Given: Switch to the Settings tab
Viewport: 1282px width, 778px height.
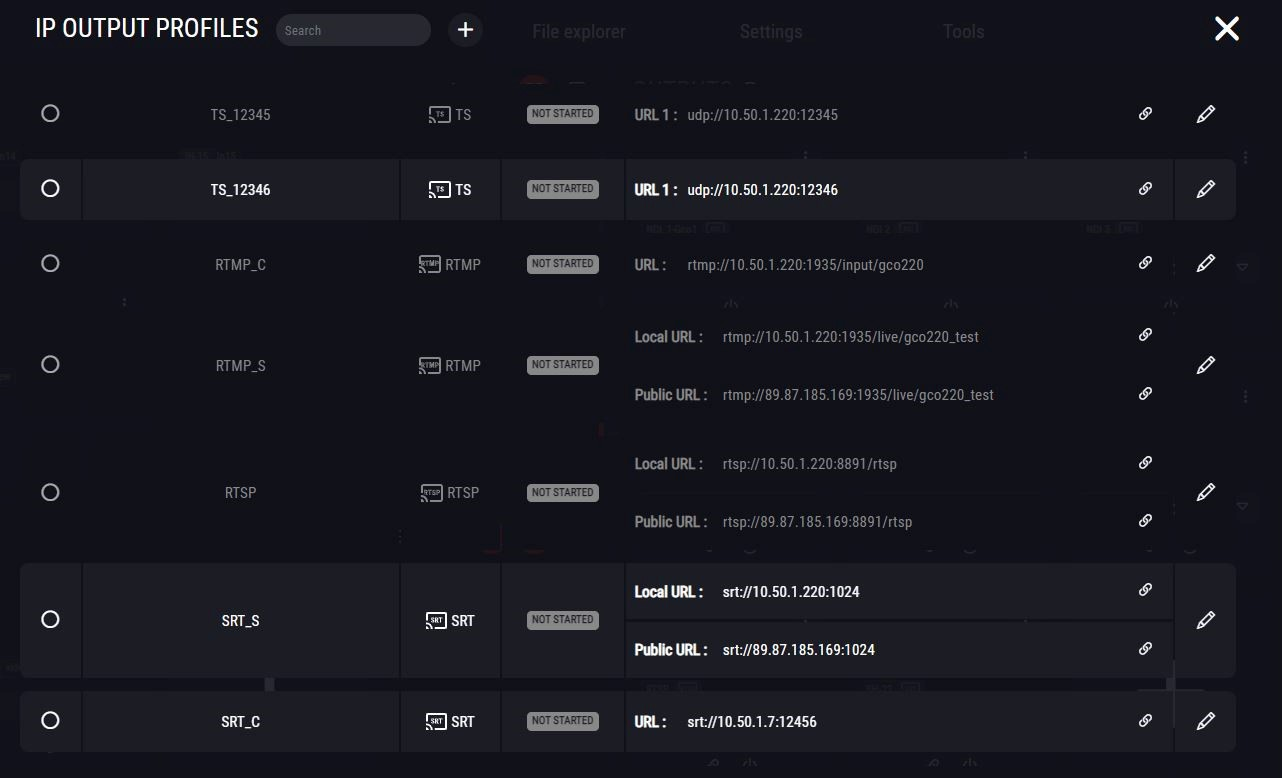Looking at the screenshot, I should pos(770,32).
